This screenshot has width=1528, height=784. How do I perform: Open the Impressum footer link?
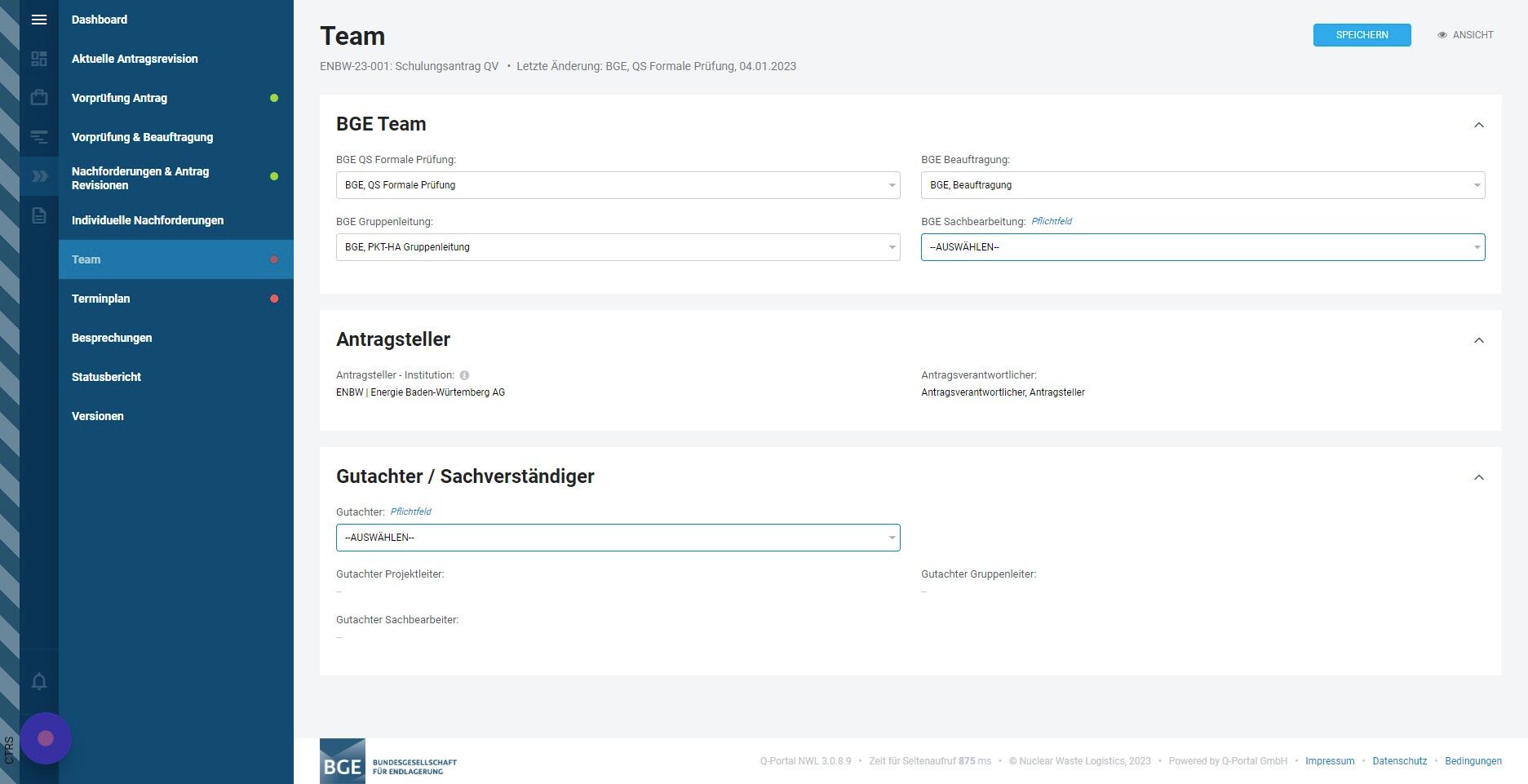pos(1329,761)
